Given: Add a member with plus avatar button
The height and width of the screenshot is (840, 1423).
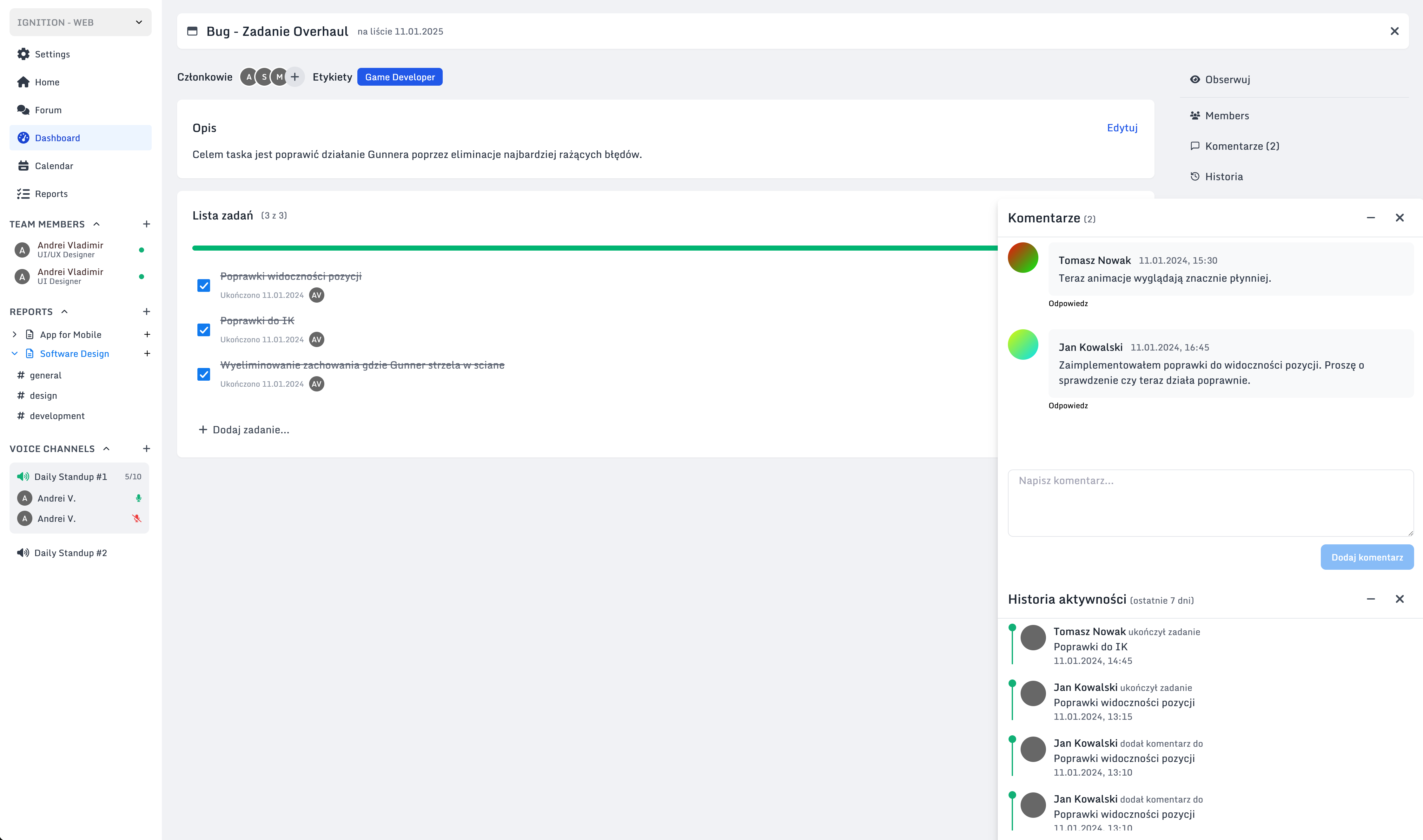Looking at the screenshot, I should point(295,77).
